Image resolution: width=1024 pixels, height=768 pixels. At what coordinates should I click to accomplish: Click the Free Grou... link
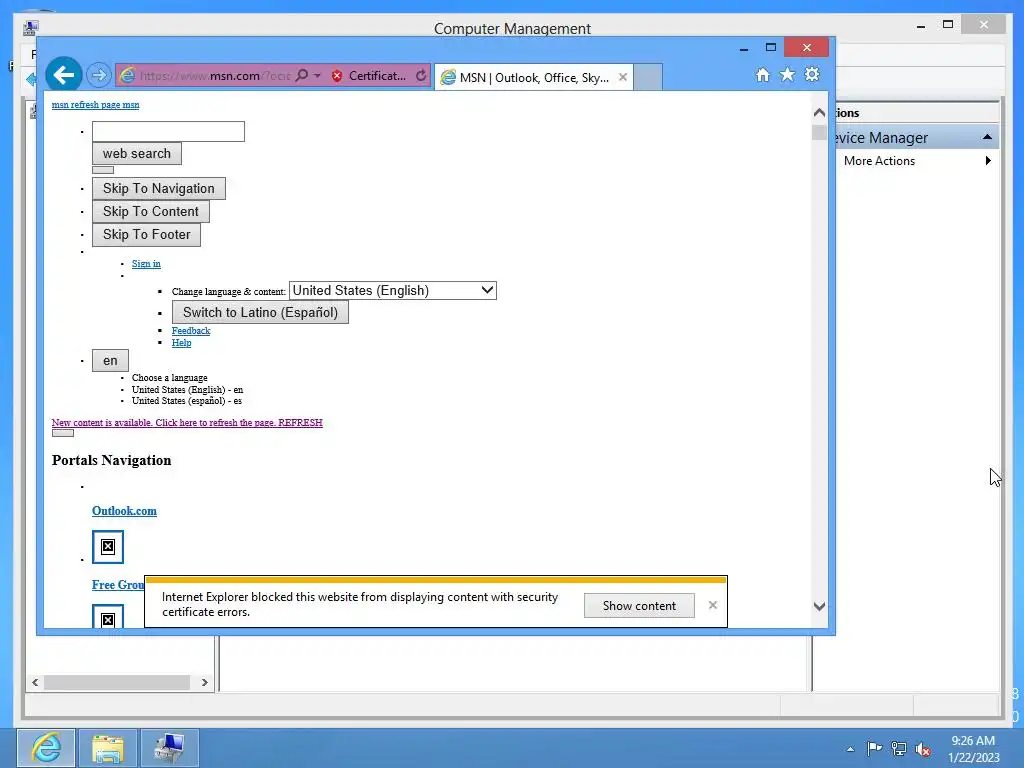pyautogui.click(x=118, y=585)
